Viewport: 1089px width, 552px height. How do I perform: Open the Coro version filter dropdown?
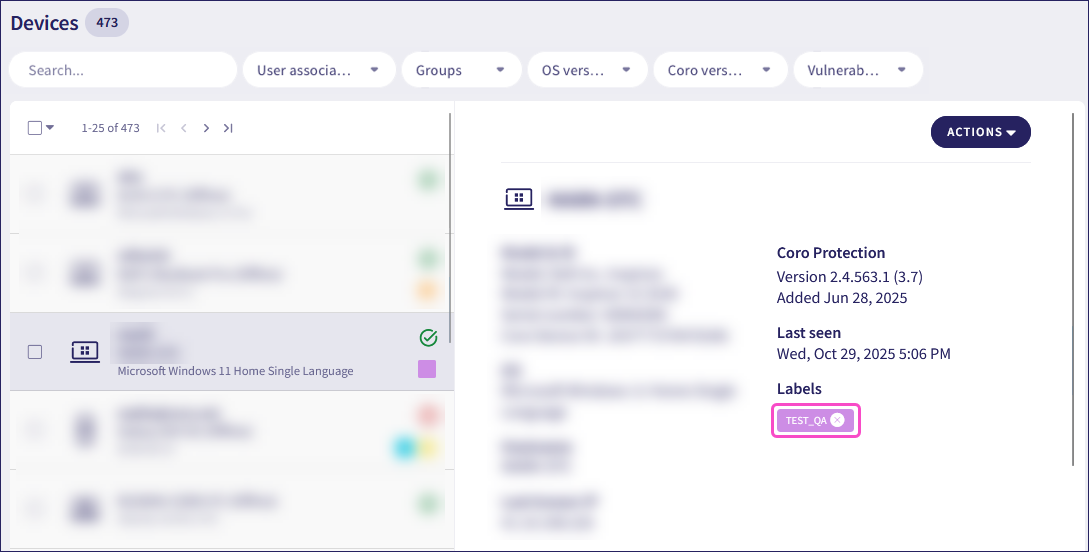(x=720, y=70)
